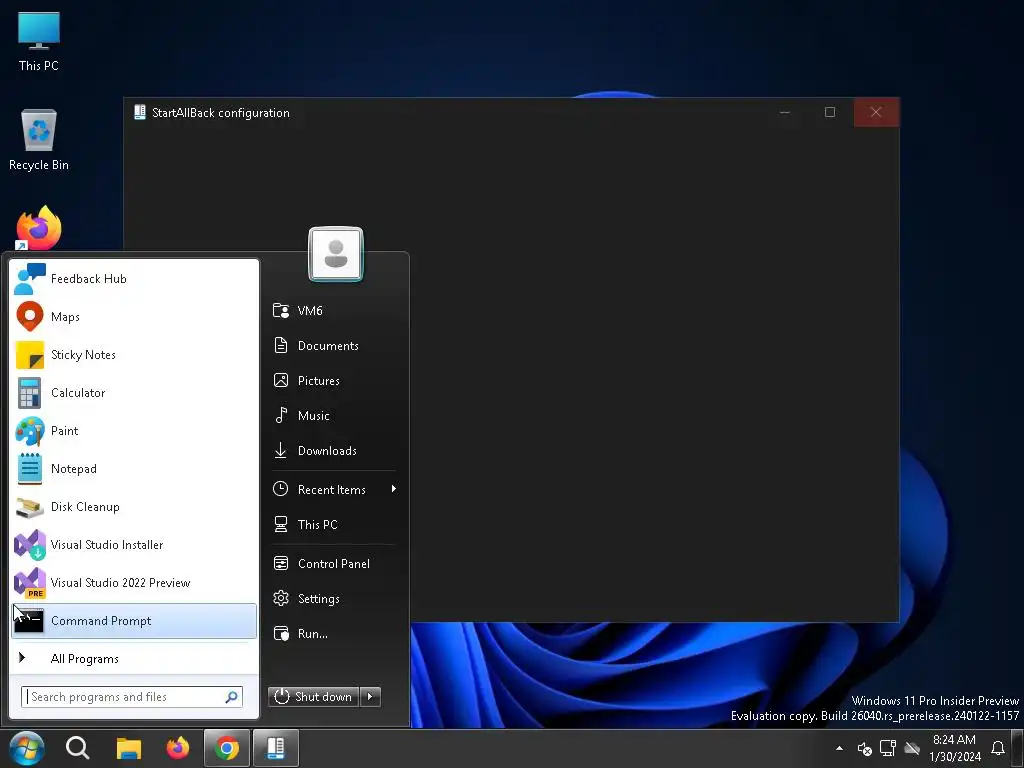The image size is (1024, 768).
Task: Expand Recent Items submenu arrow
Action: 394,489
